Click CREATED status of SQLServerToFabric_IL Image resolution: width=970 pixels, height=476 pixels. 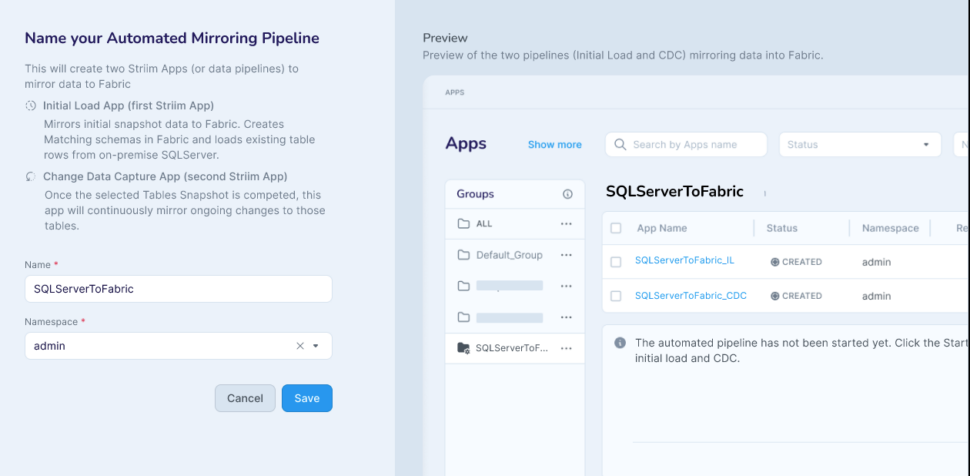point(796,262)
